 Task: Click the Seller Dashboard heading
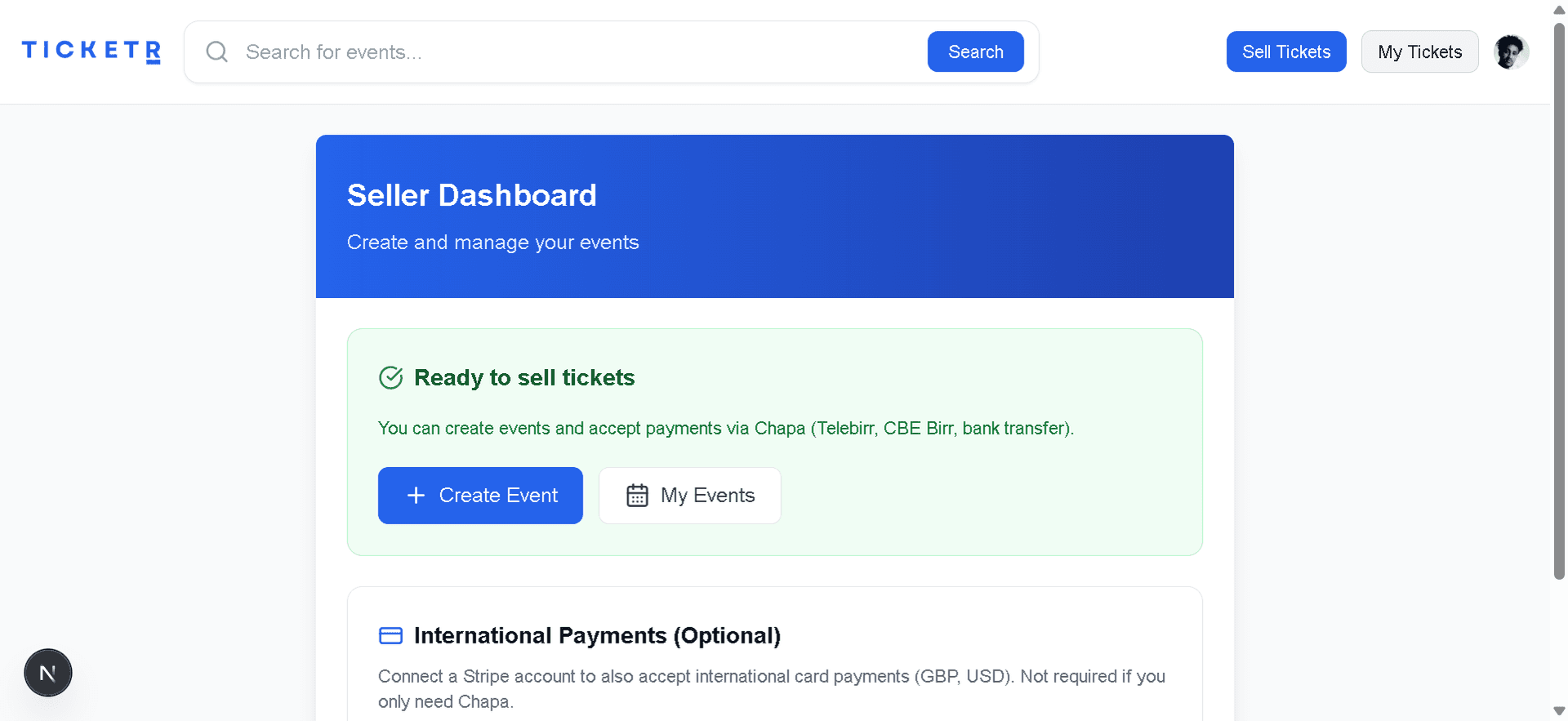pos(471,196)
